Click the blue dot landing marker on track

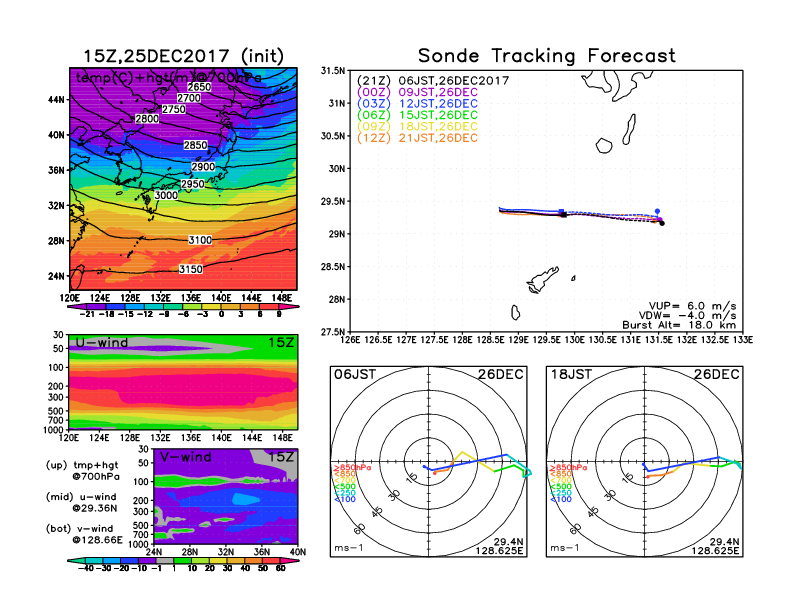657,211
